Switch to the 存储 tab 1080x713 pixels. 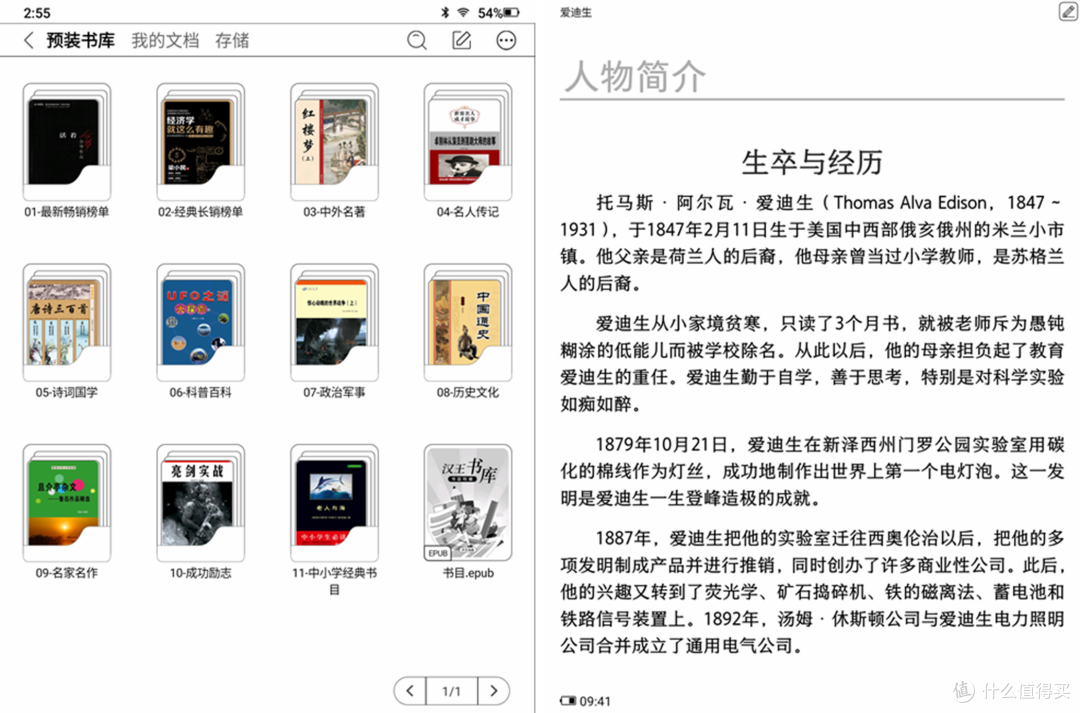pyautogui.click(x=232, y=41)
